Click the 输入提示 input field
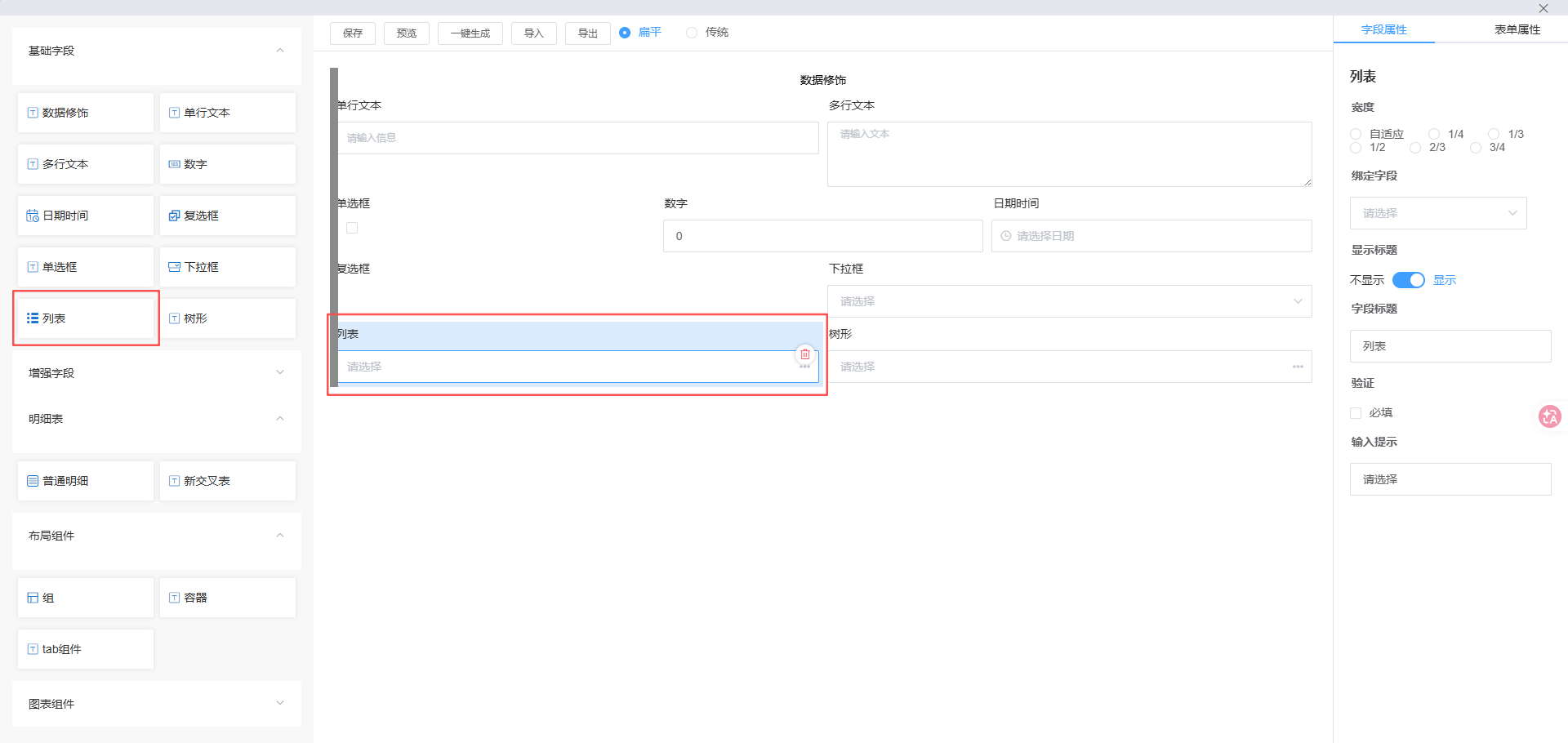The image size is (1568, 743). (1450, 479)
